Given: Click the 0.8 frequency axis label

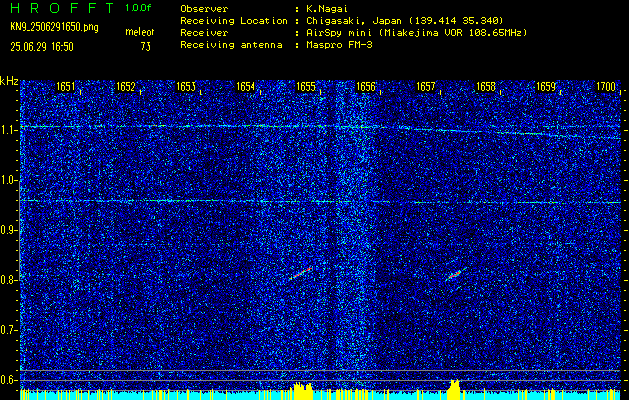Looking at the screenshot, I should pyautogui.click(x=8, y=280).
